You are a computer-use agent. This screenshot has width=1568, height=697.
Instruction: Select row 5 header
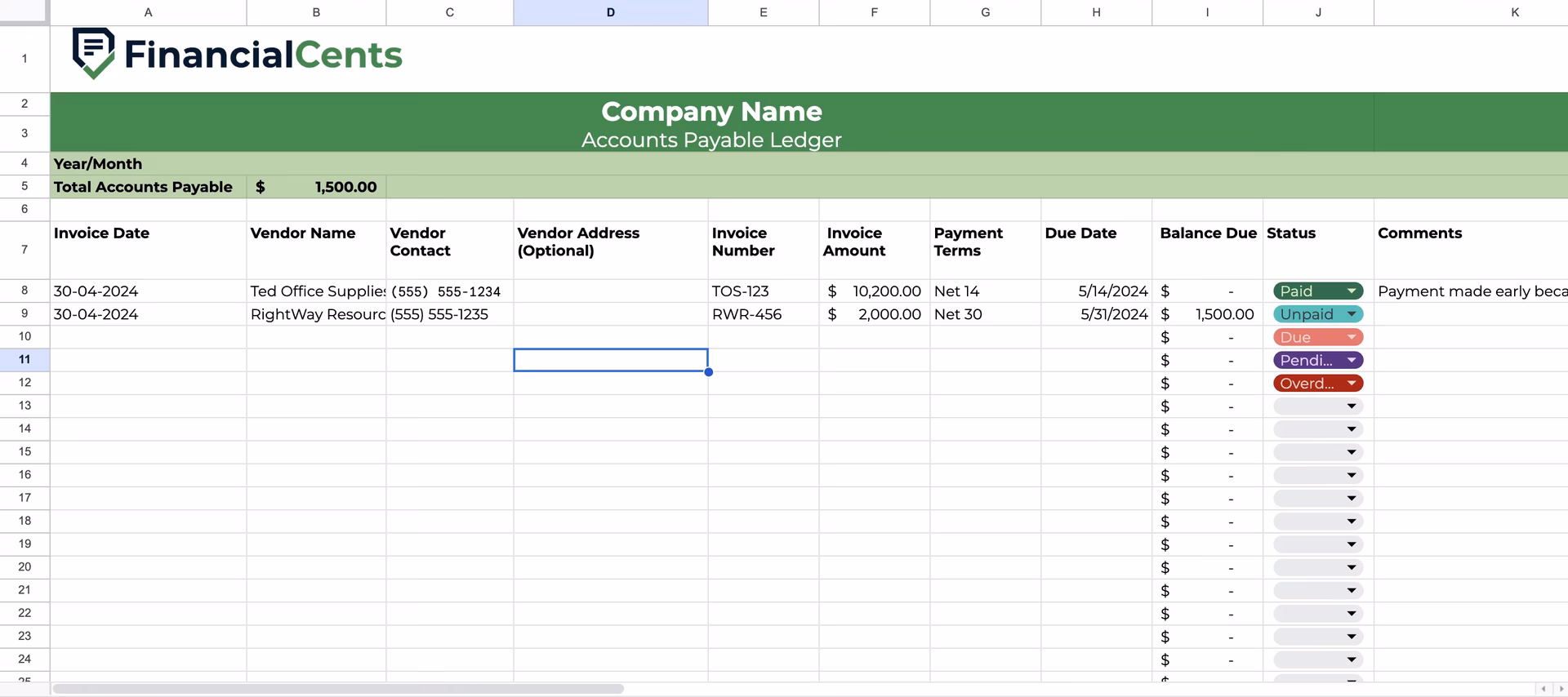point(24,186)
